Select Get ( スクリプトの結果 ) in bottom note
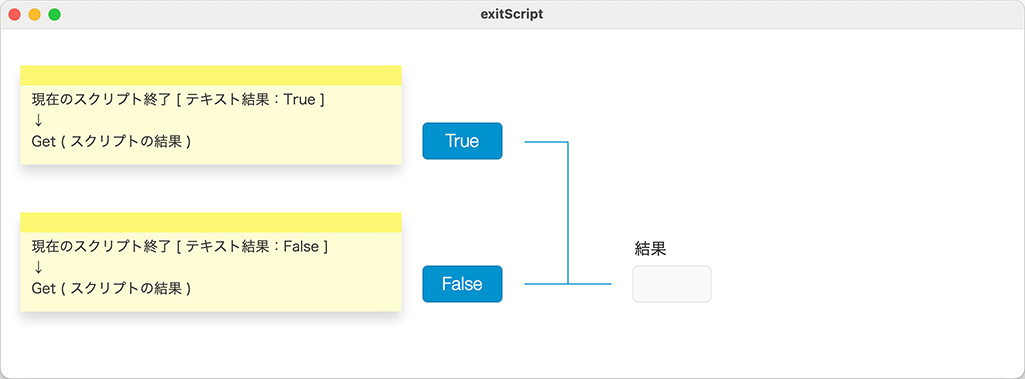Image resolution: width=1025 pixels, height=379 pixels. [x=111, y=288]
